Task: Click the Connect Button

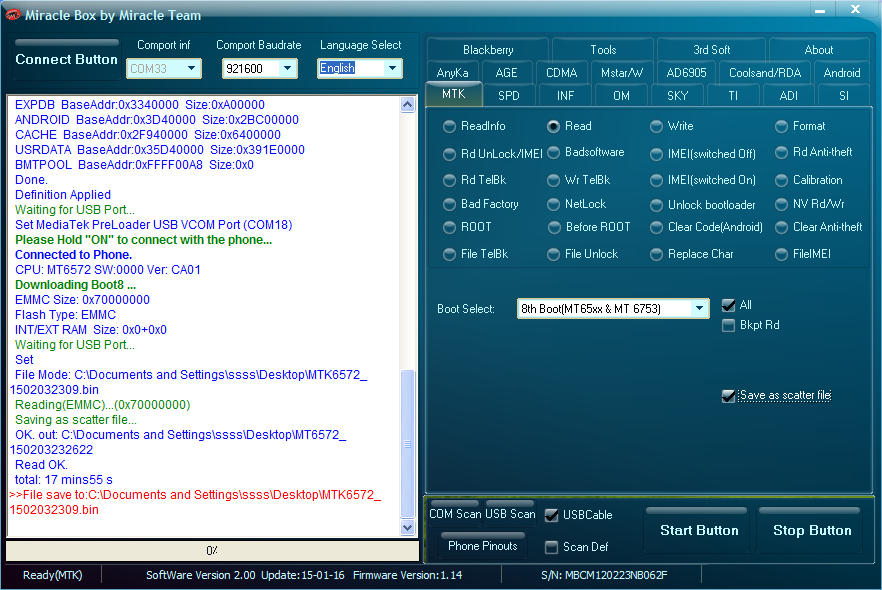Action: point(66,59)
